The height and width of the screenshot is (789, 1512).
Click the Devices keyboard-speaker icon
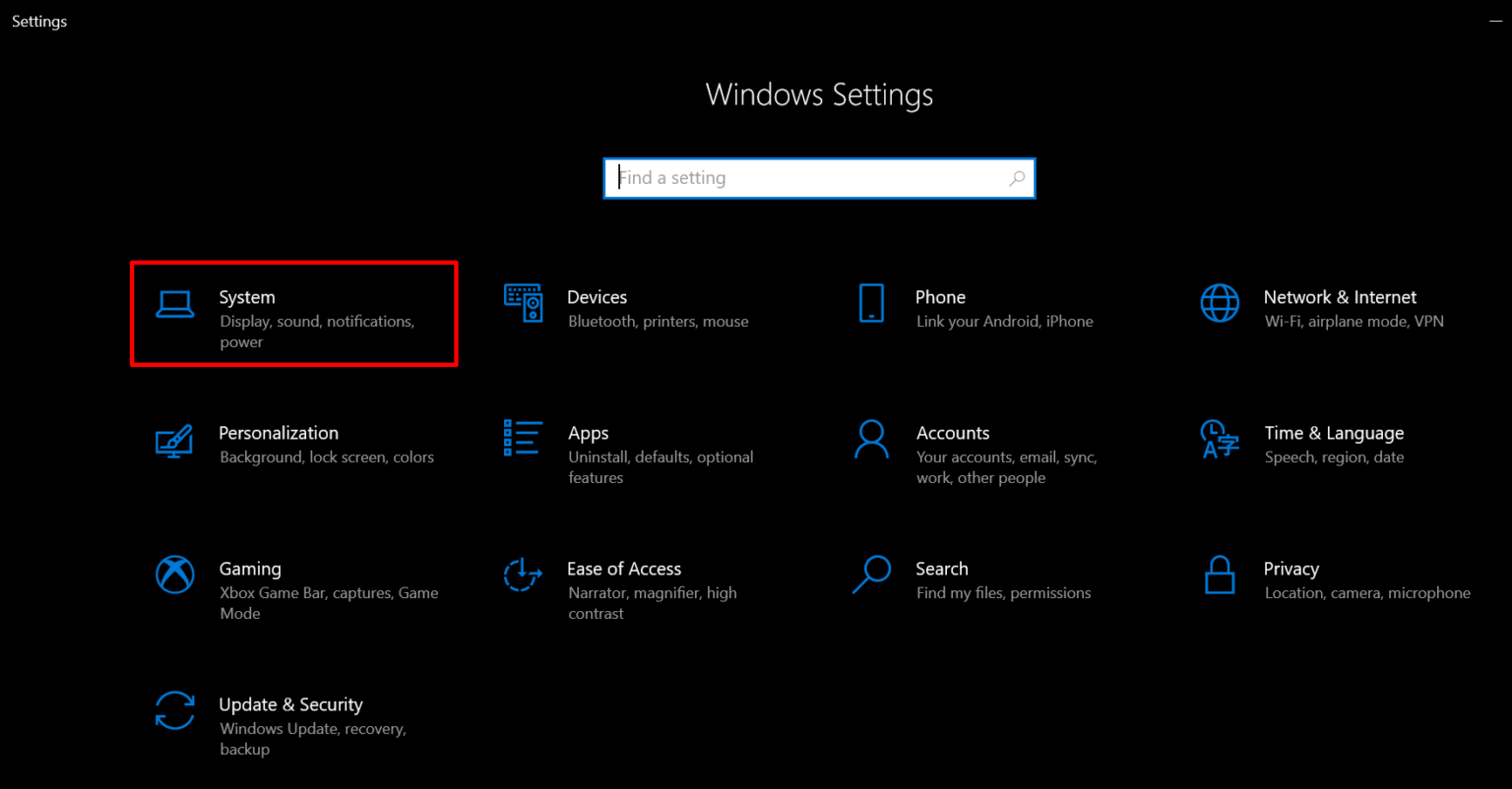(523, 303)
